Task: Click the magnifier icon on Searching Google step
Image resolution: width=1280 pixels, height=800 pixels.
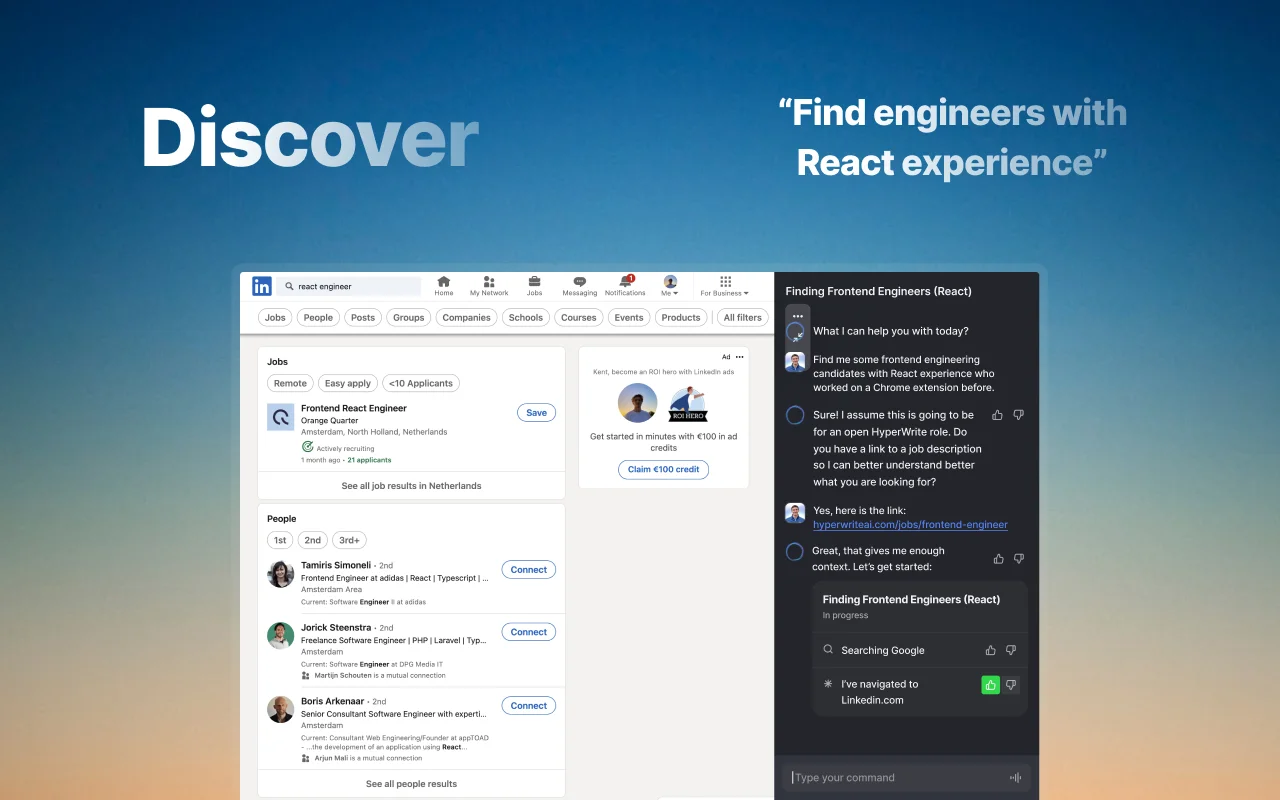Action: pos(827,650)
